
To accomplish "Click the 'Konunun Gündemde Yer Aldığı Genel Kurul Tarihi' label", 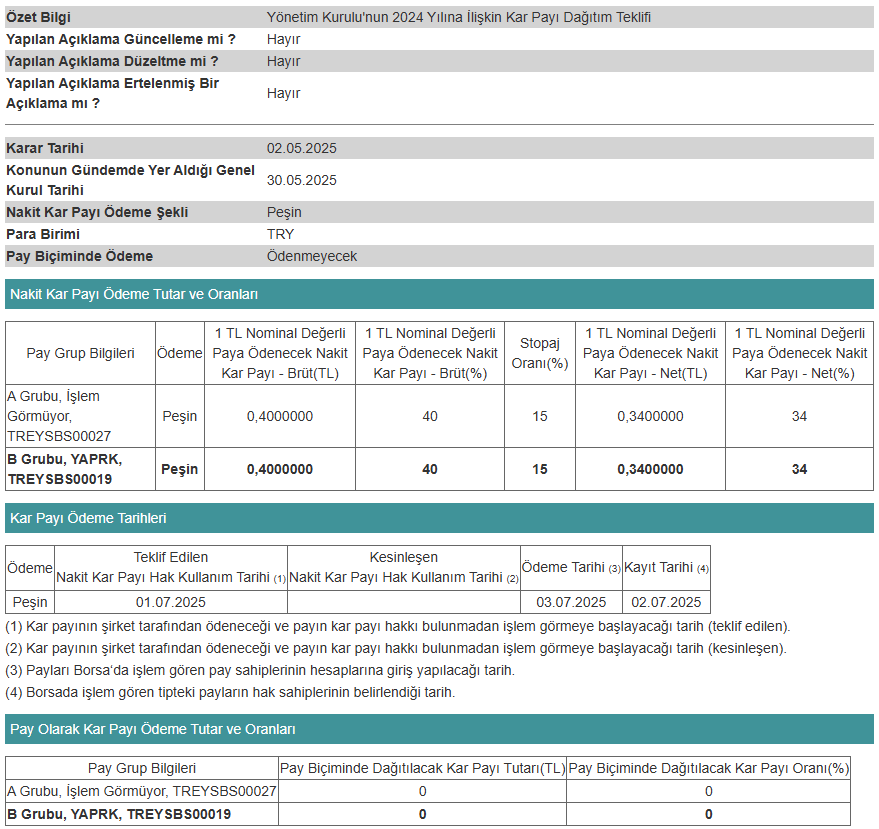I will 130,180.
